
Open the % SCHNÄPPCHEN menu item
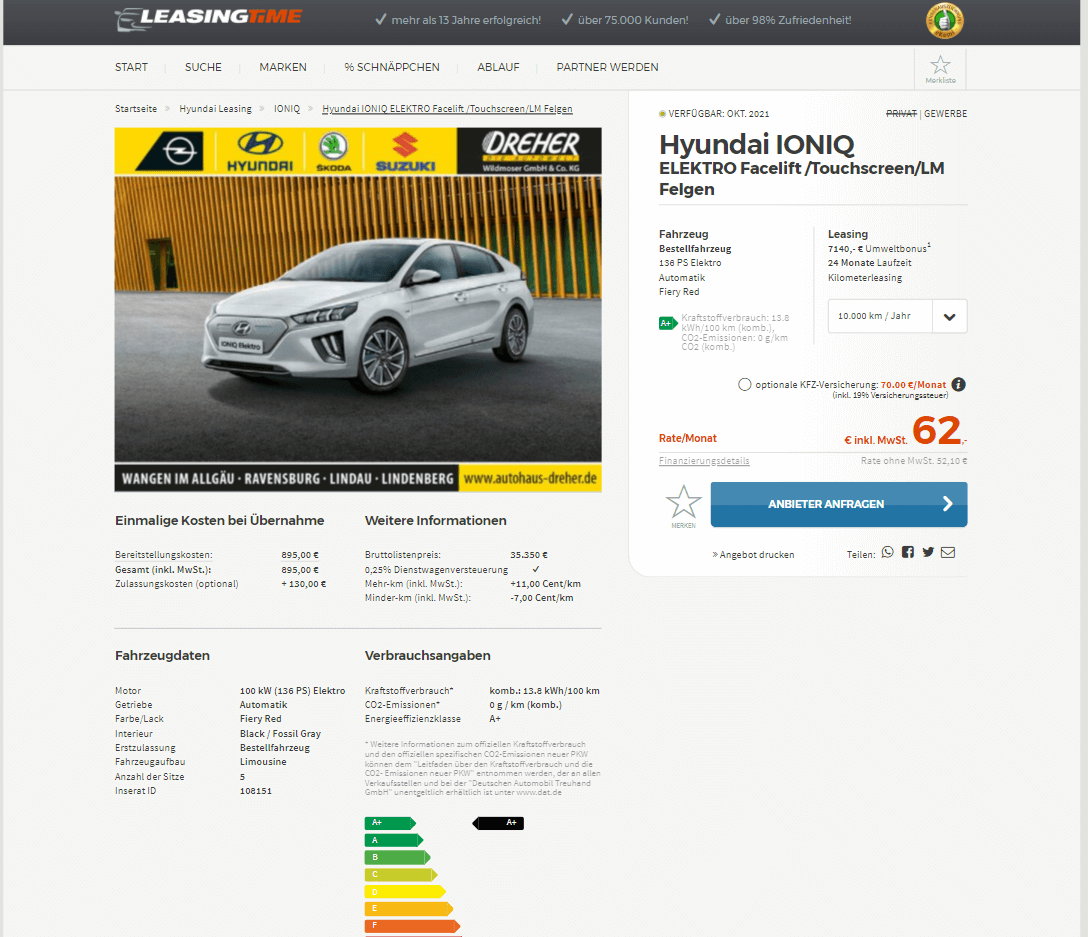[x=392, y=67]
